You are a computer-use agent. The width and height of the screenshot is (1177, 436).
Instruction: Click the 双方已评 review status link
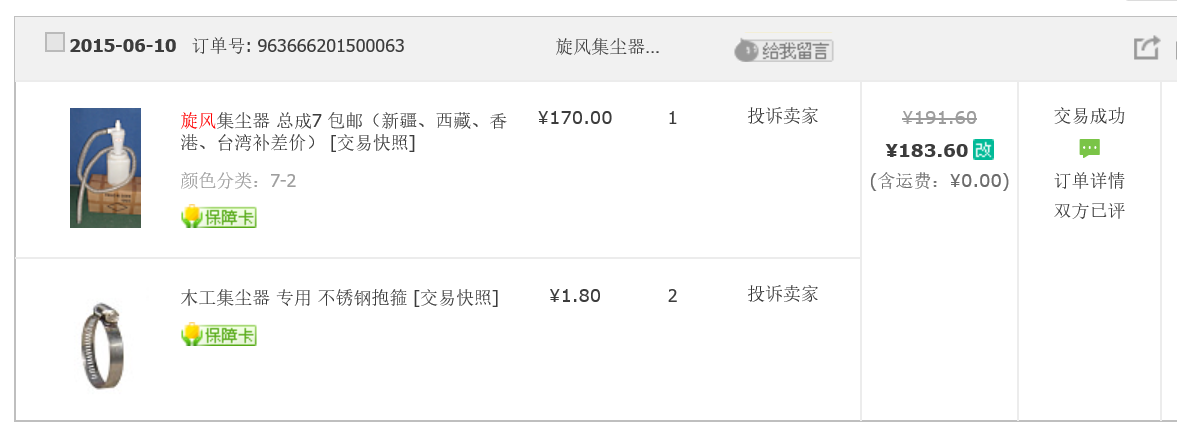(x=1089, y=211)
